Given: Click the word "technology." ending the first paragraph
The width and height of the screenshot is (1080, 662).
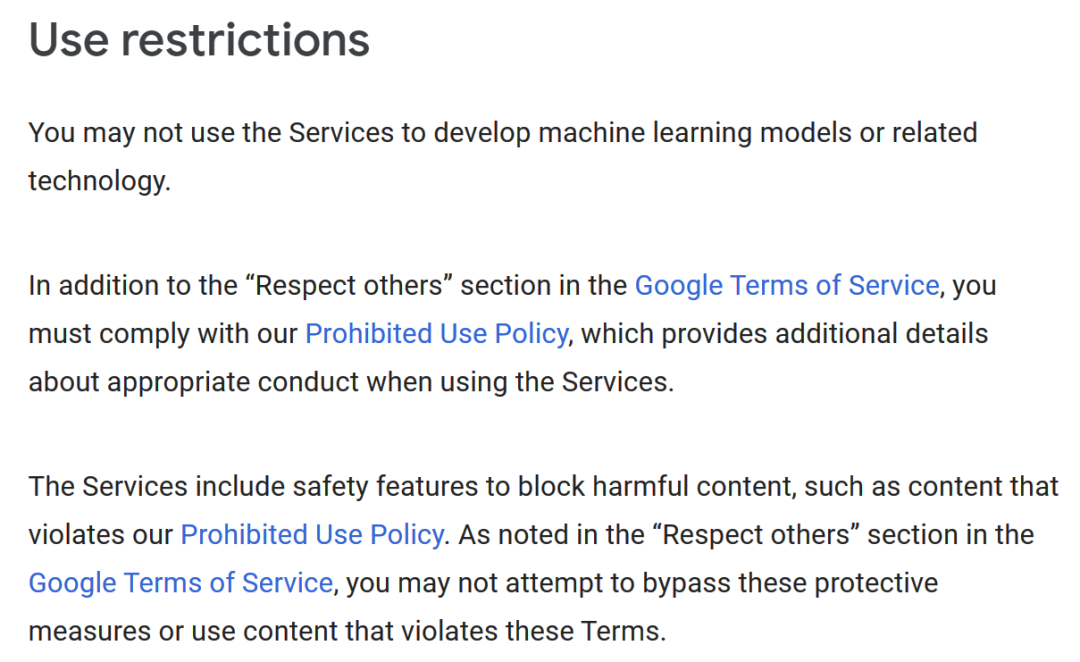Looking at the screenshot, I should [99, 181].
